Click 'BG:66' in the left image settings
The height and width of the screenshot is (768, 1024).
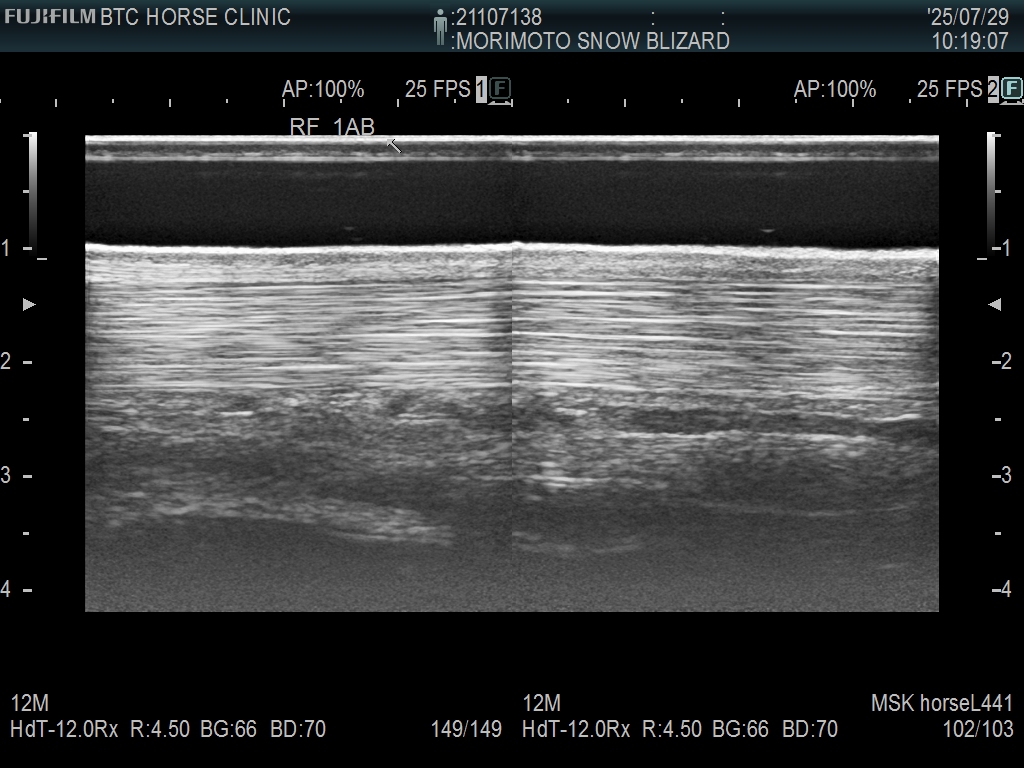click(229, 729)
